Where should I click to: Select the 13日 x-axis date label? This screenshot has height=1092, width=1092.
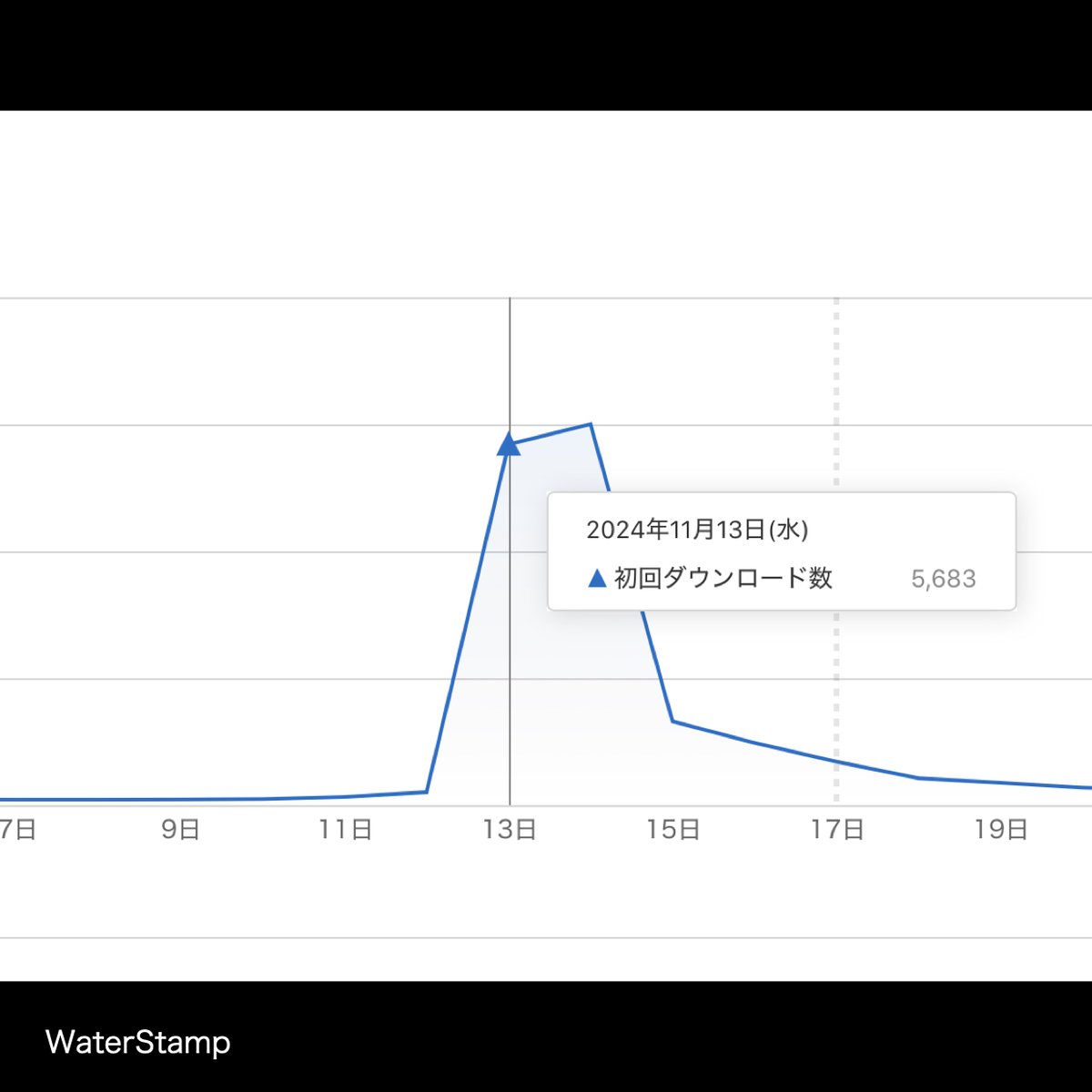[510, 829]
